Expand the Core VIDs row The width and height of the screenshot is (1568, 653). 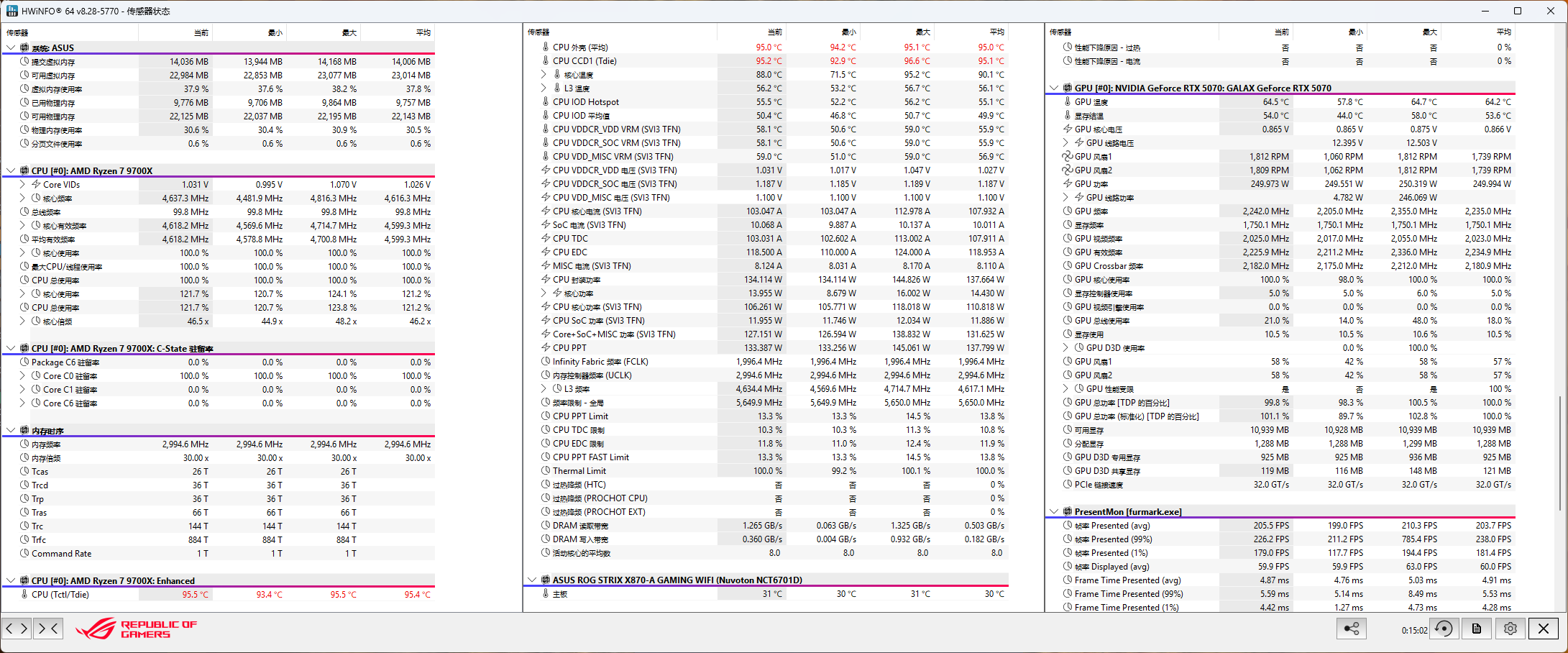pos(22,185)
